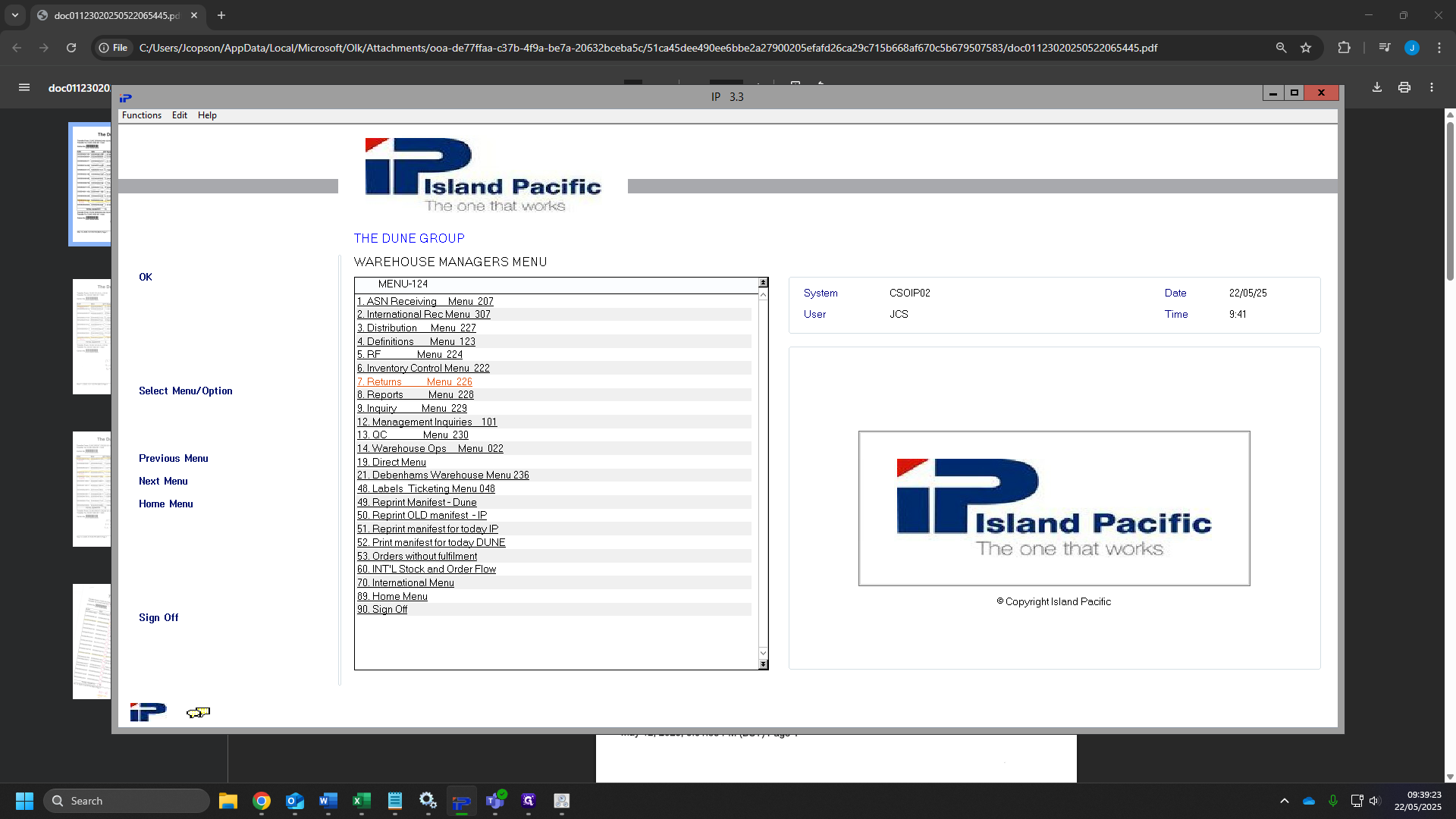Close the doc0112302025 PDF tab

click(x=194, y=15)
